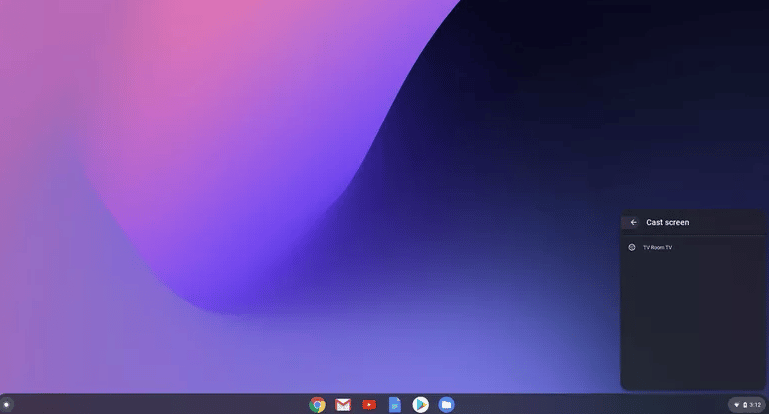Viewport: 769px width, 414px height.
Task: Open the launcher circle button
Action: (x=6, y=405)
